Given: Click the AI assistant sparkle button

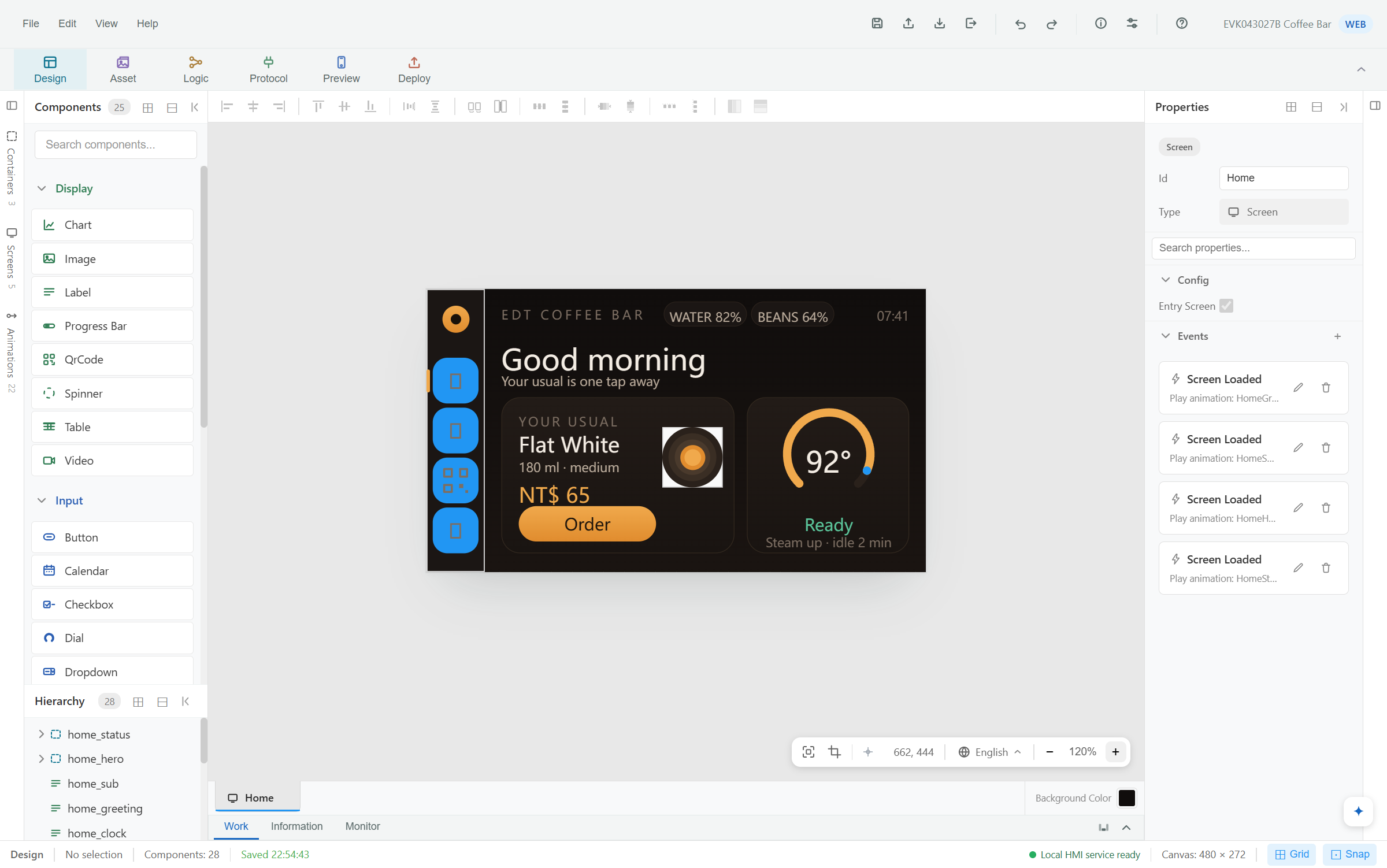Looking at the screenshot, I should pos(1358,811).
